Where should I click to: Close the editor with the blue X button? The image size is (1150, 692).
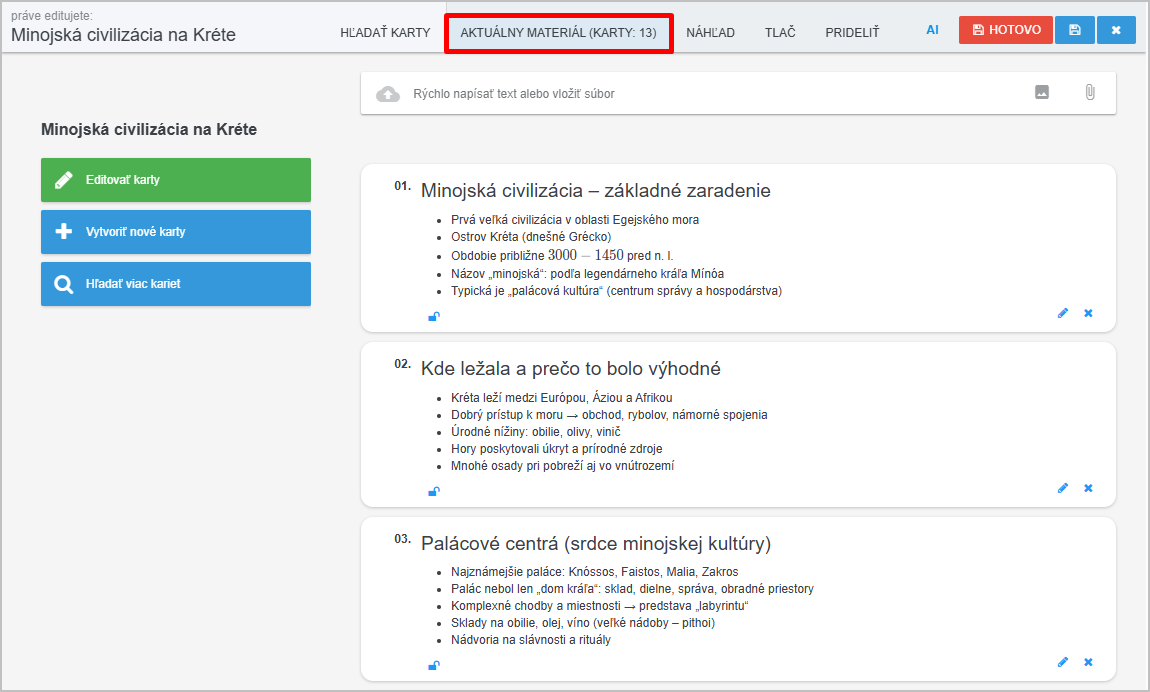pos(1116,30)
